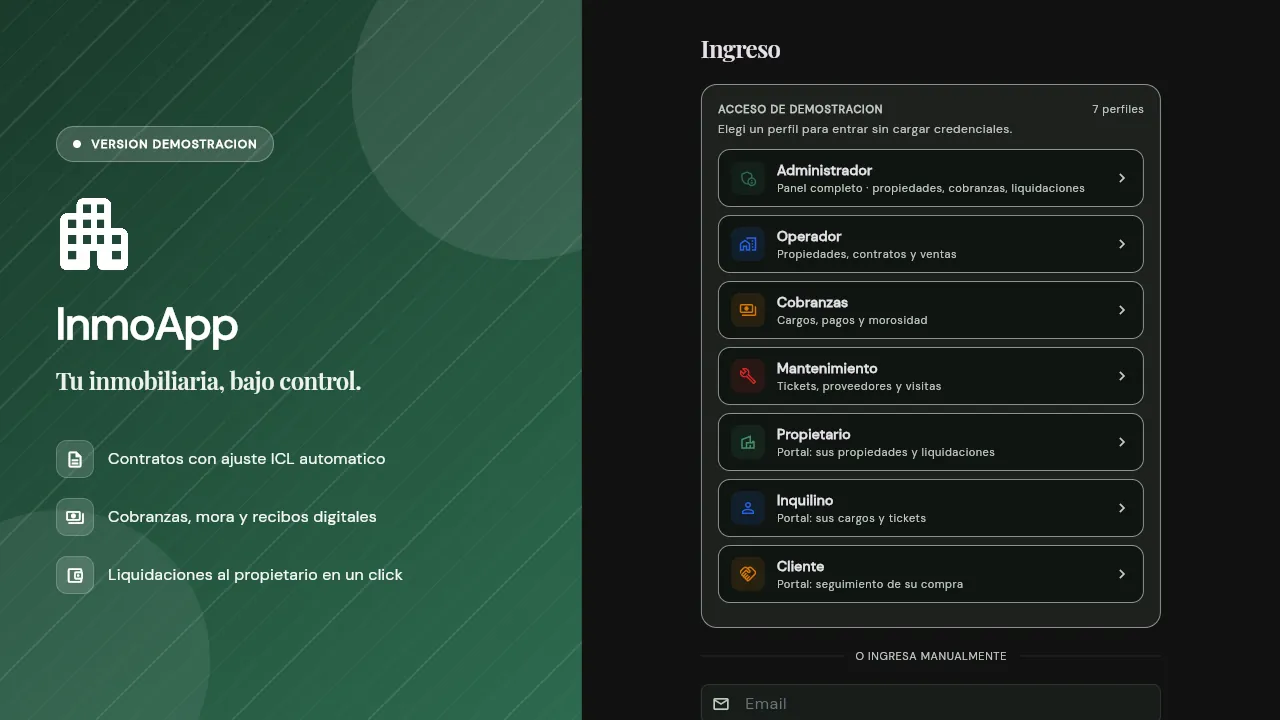Use the Cliente portal profile

931,574
